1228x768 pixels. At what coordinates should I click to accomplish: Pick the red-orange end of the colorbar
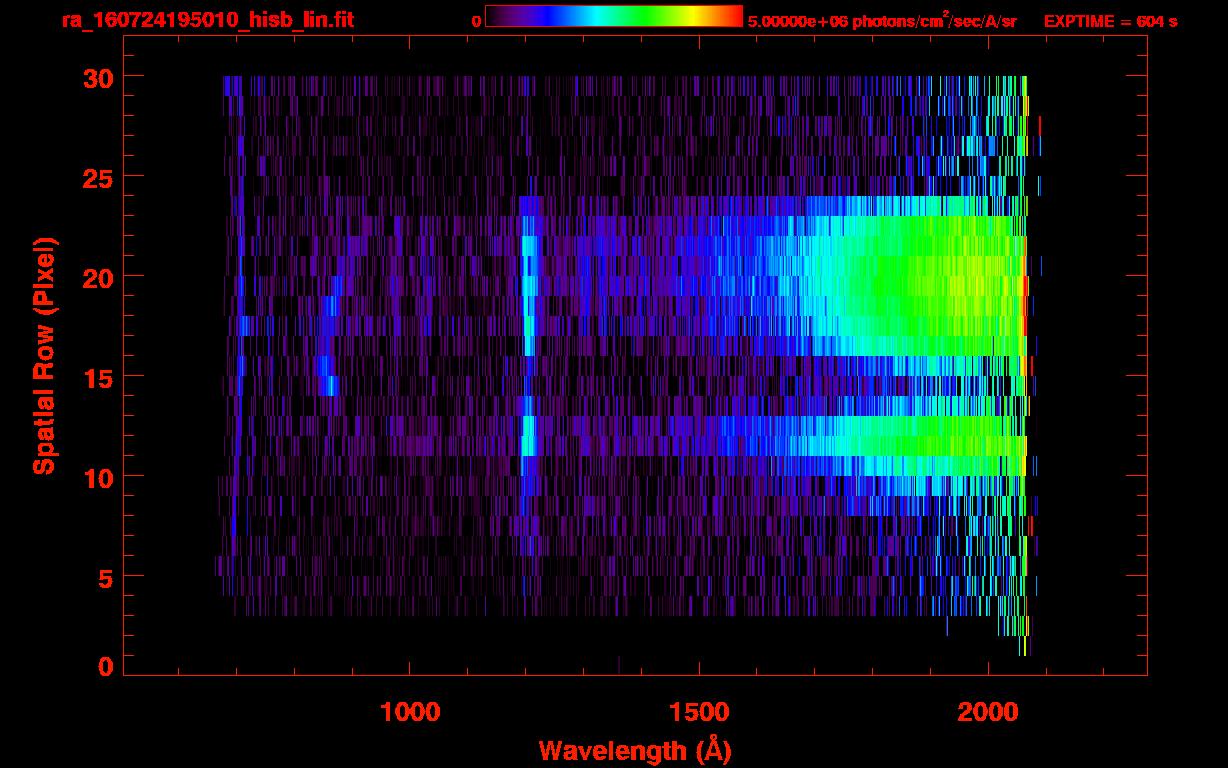coord(728,16)
